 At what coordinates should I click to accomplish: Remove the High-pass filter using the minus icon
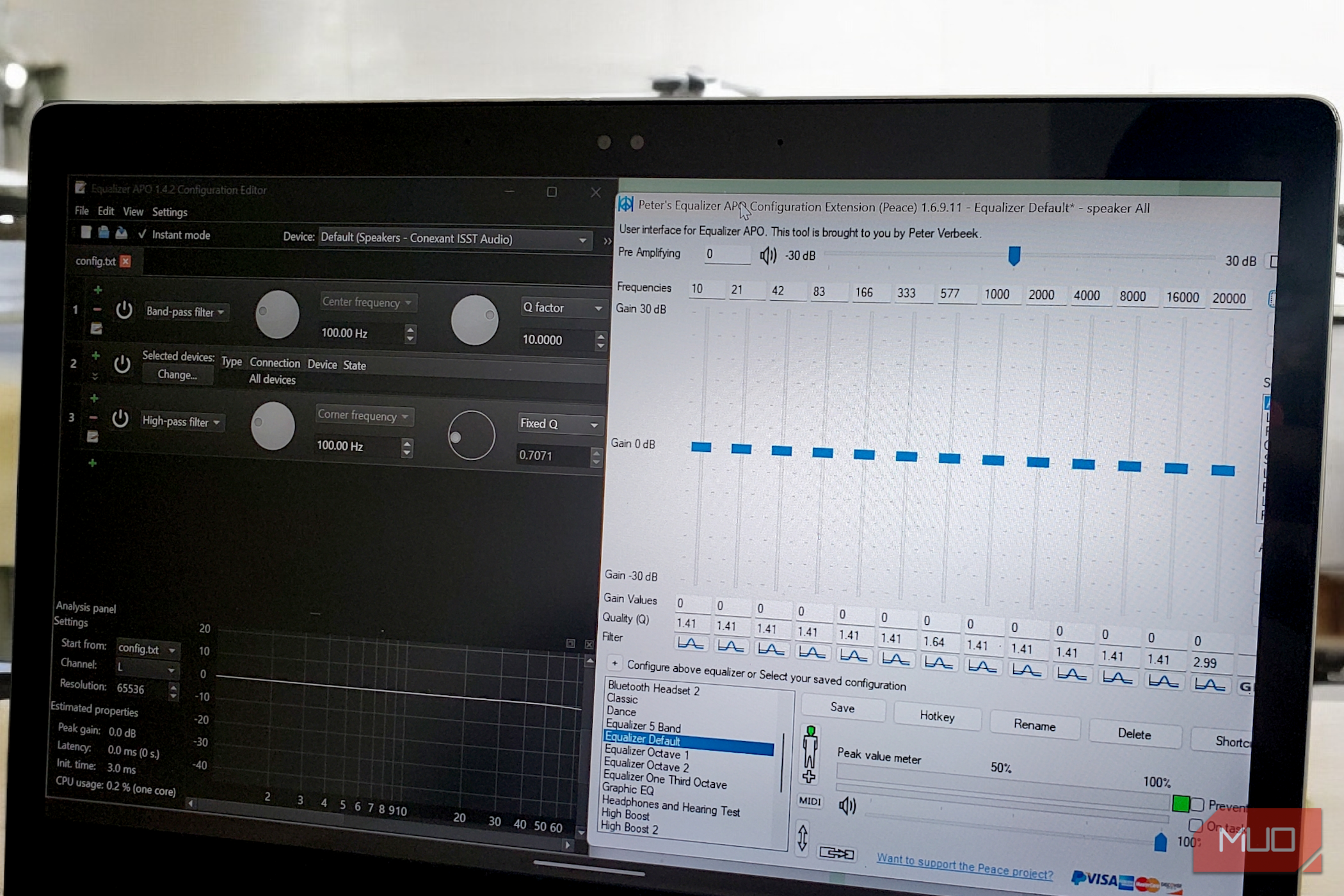tap(93, 417)
